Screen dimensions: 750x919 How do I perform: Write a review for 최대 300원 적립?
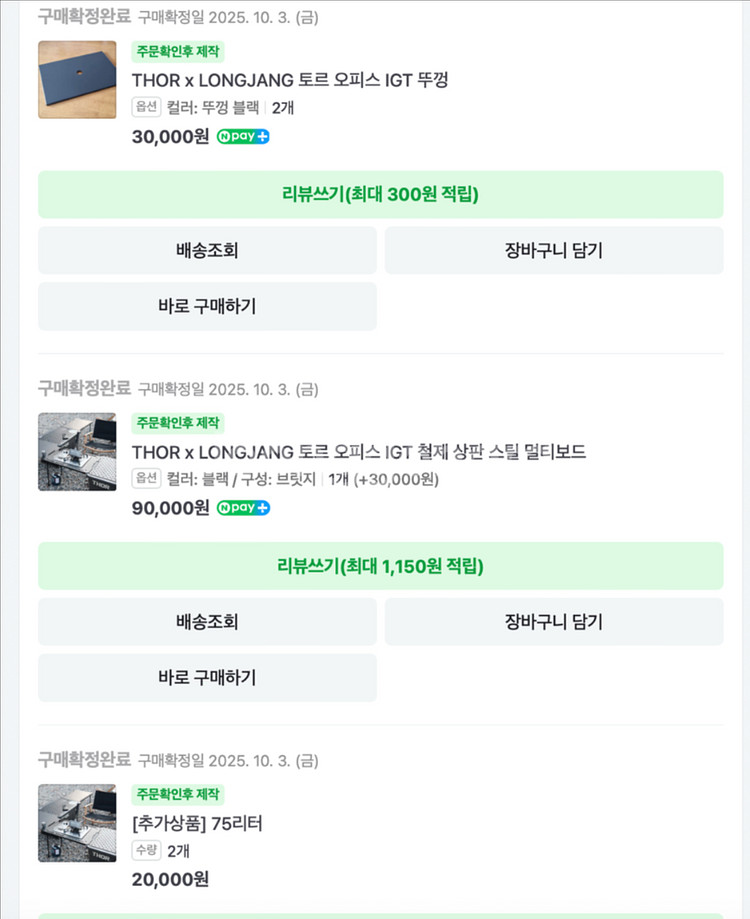pos(380,194)
